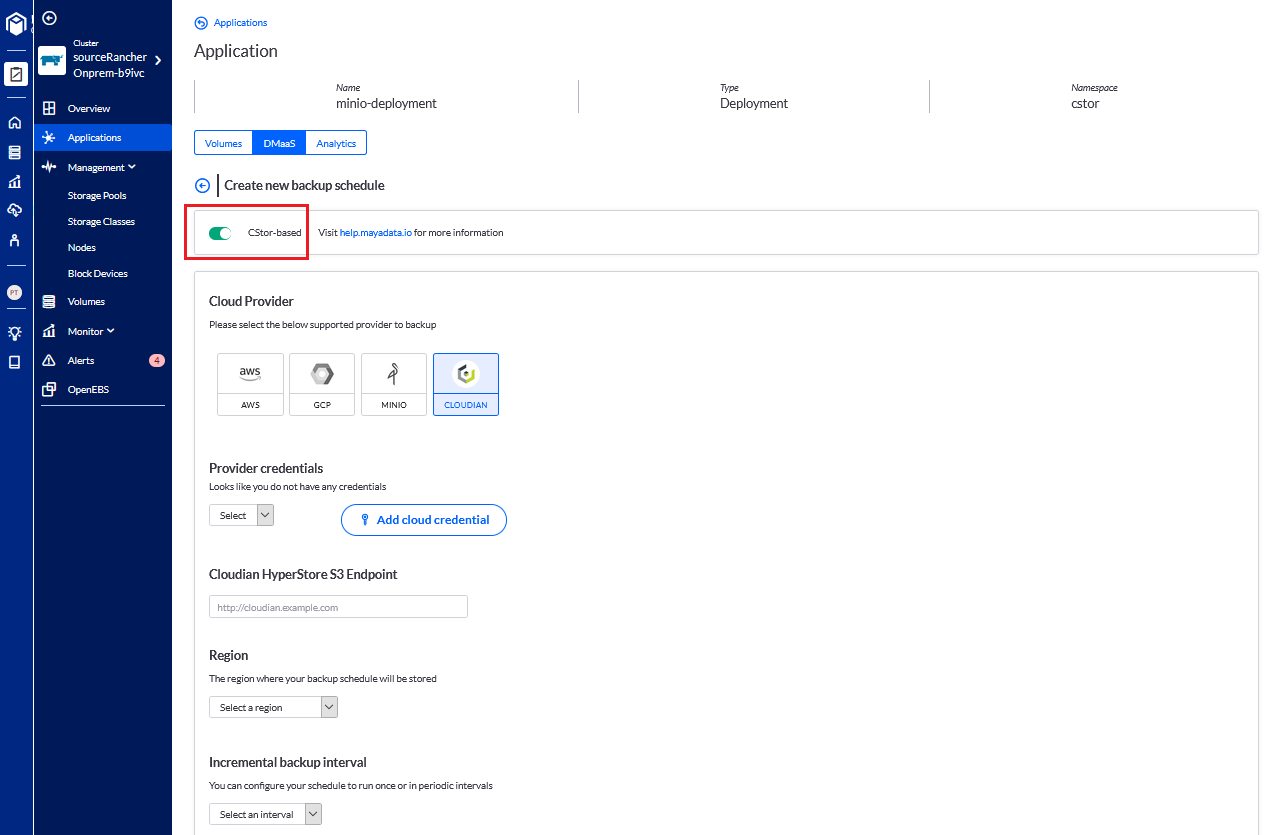Click the person icon in the left rail

tap(15, 240)
